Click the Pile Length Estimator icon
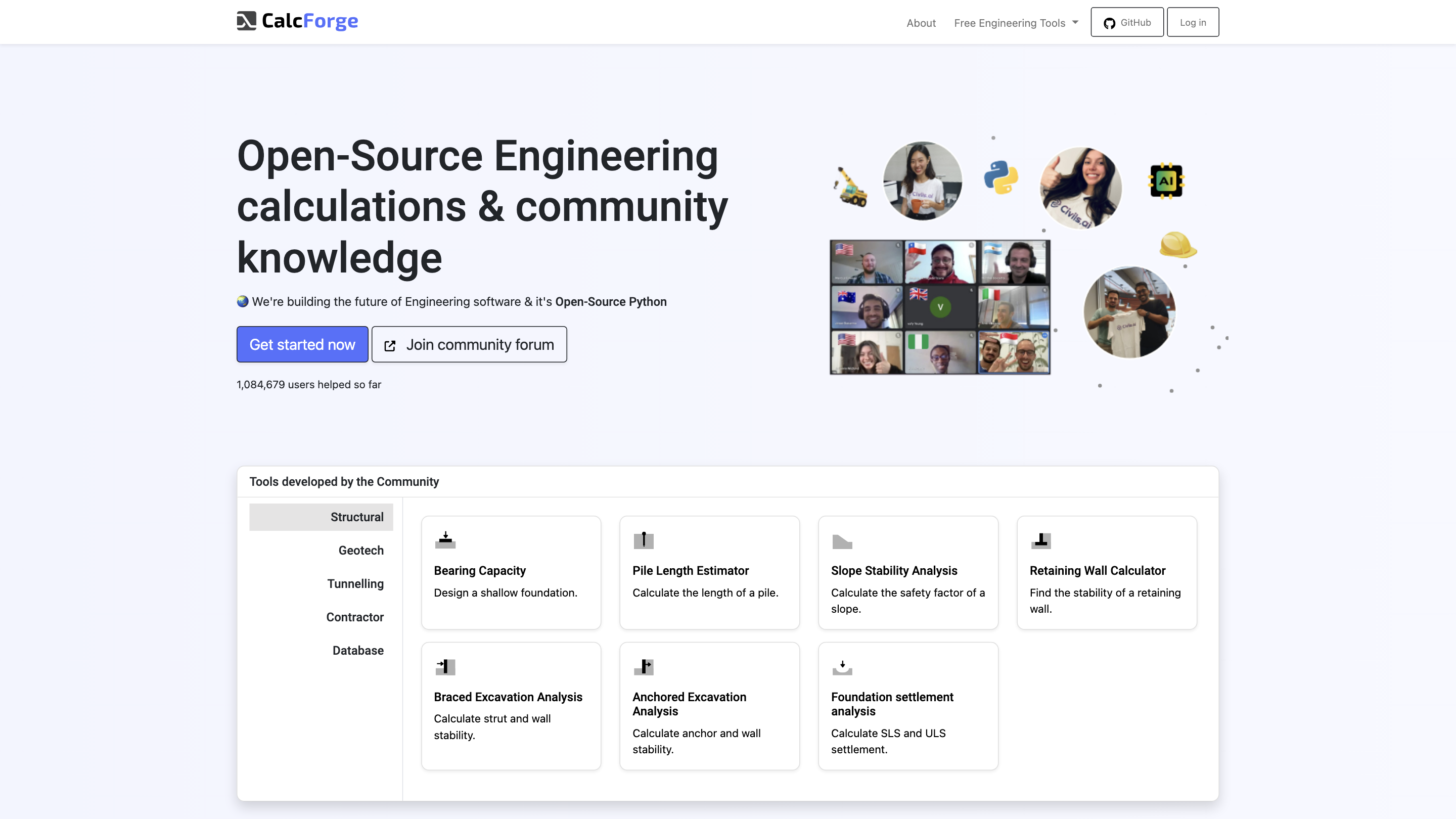The height and width of the screenshot is (819, 1456). coord(643,540)
